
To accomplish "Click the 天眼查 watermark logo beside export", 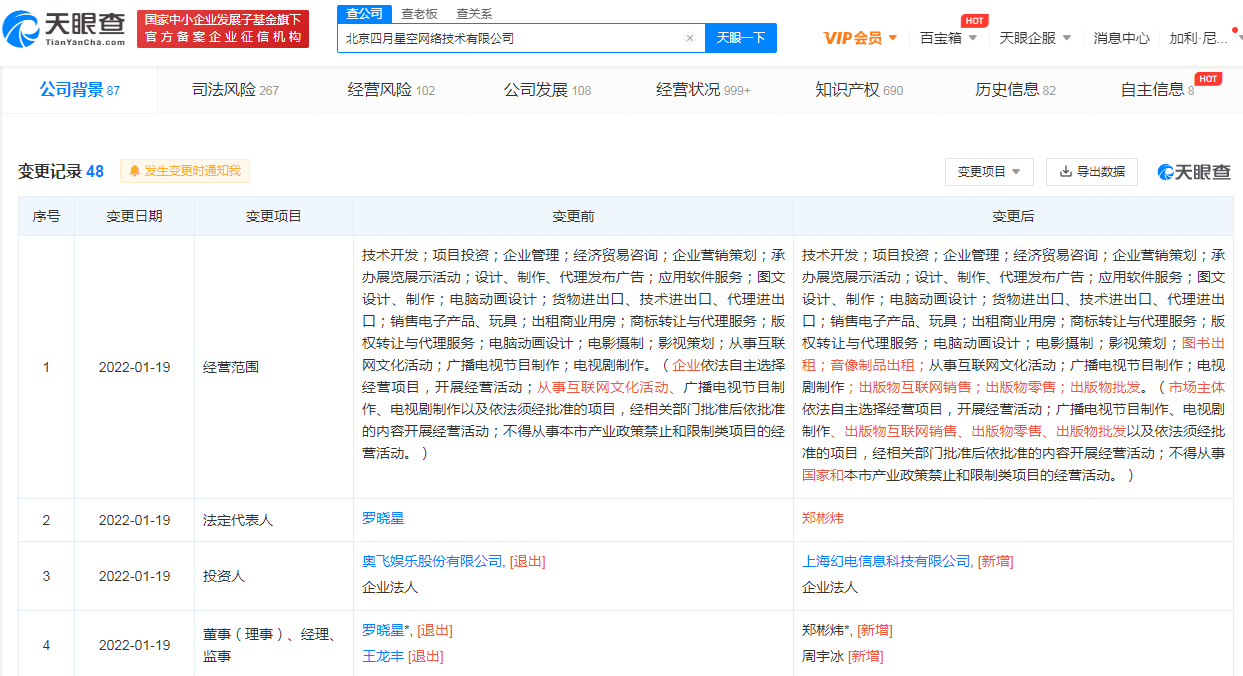I will tap(1194, 172).
